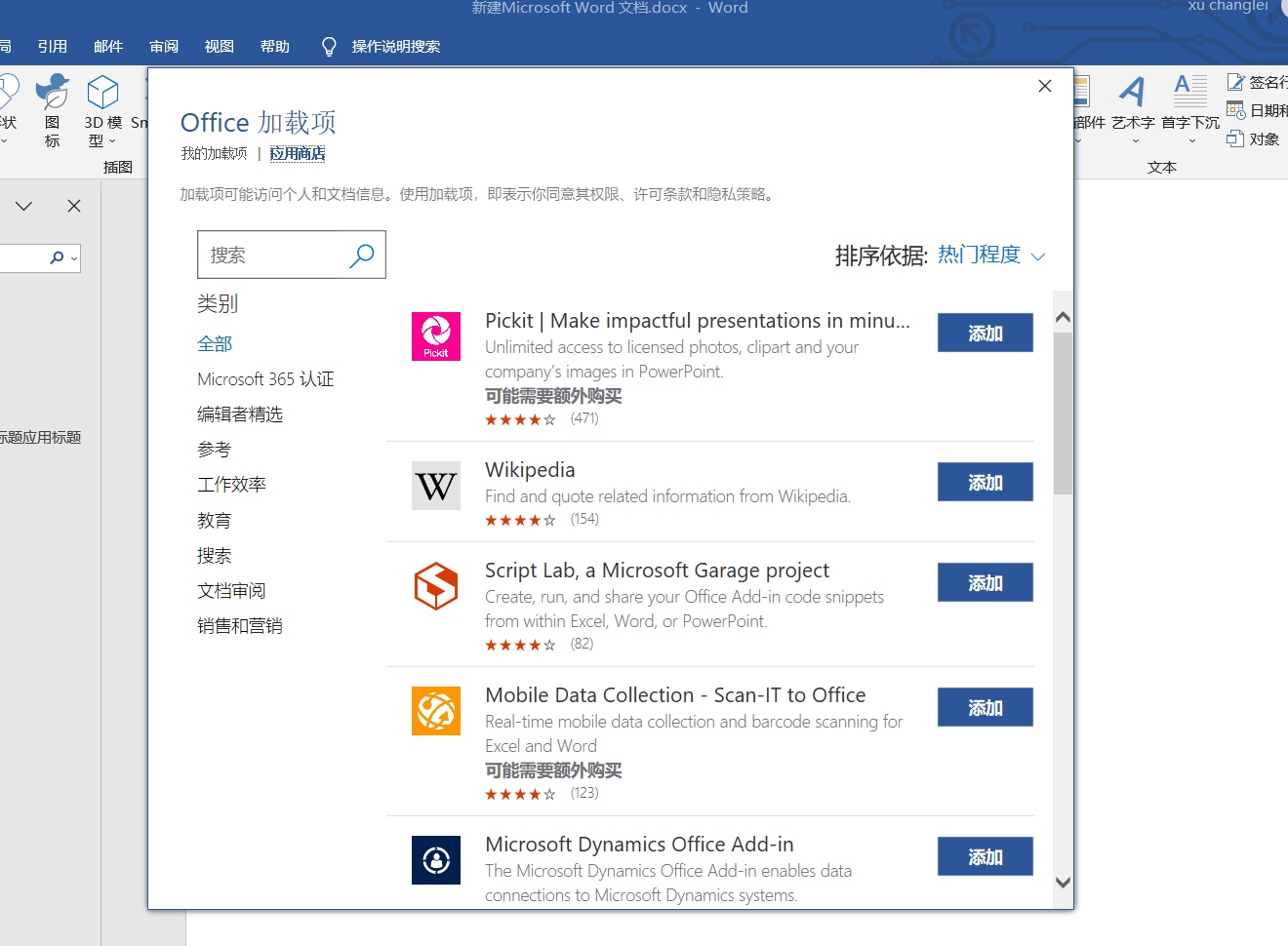
Task: Click the Pickit add-in icon
Action: (436, 336)
